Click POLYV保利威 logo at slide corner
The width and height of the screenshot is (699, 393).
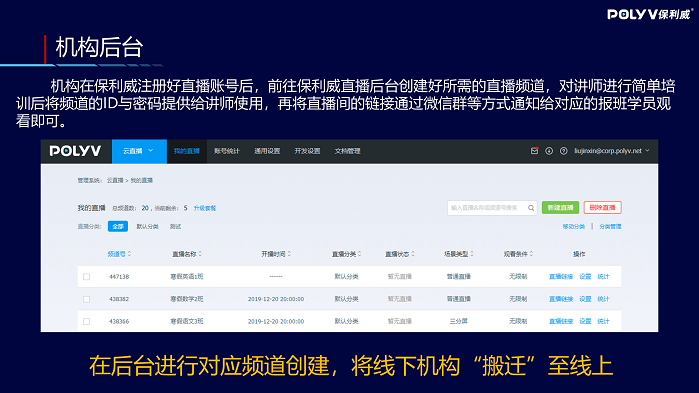pos(649,14)
